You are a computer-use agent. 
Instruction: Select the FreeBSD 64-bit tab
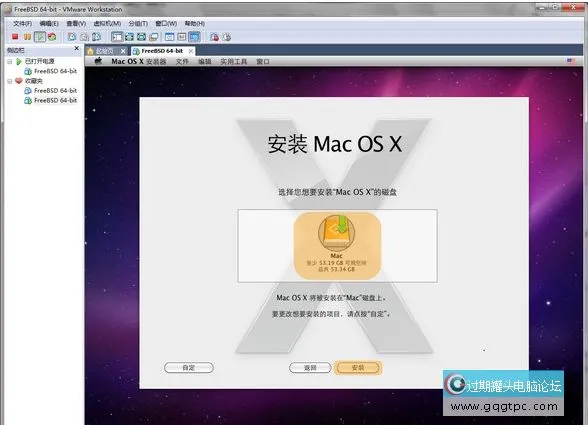162,51
